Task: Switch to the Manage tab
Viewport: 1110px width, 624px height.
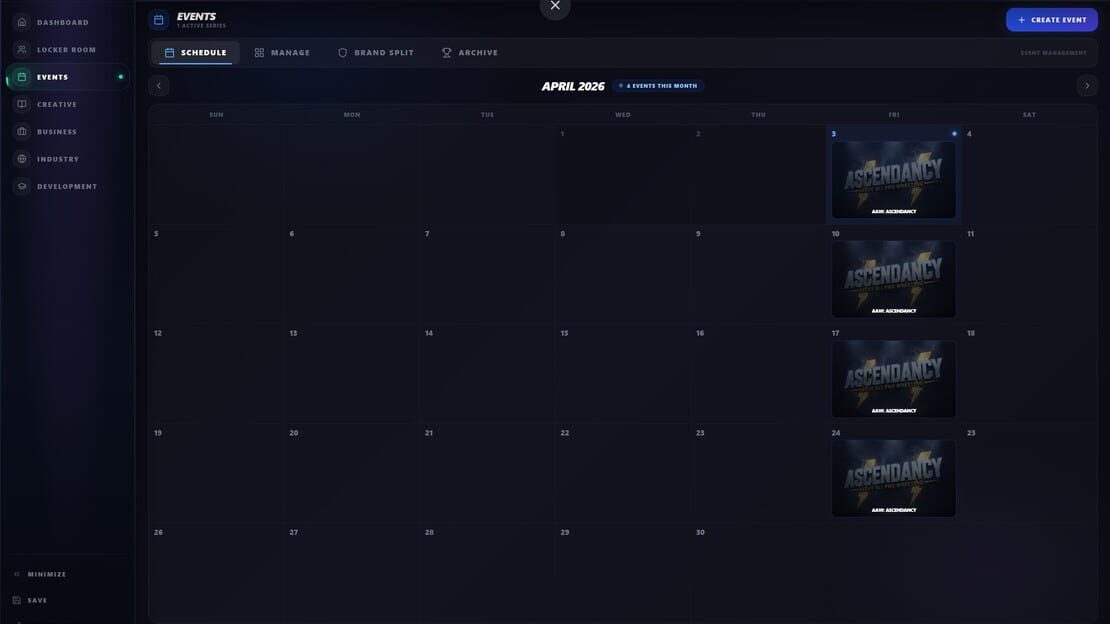Action: click(x=282, y=52)
